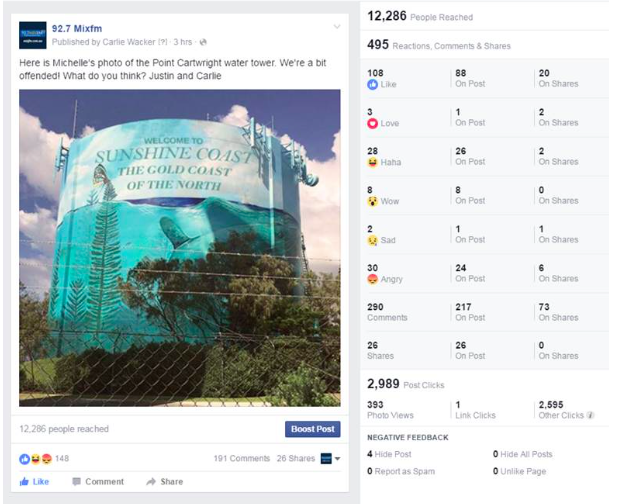
Task: Click the Angry reaction icon under post
Action: (46, 459)
